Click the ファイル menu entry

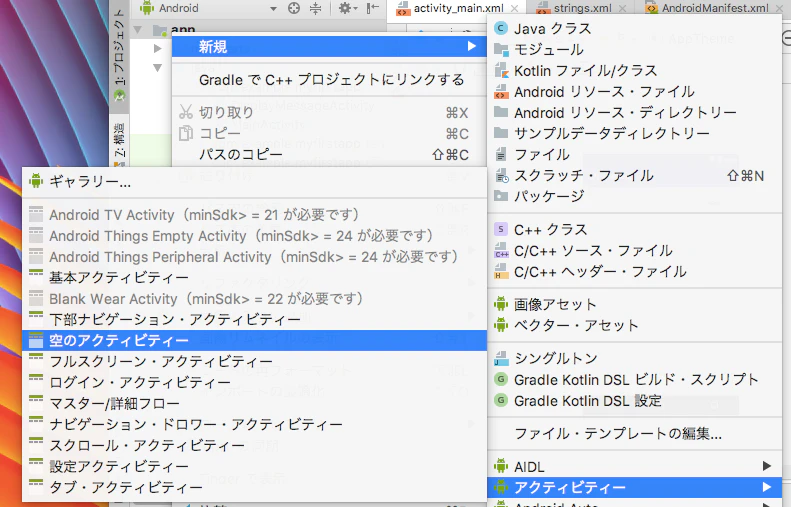coord(635,154)
